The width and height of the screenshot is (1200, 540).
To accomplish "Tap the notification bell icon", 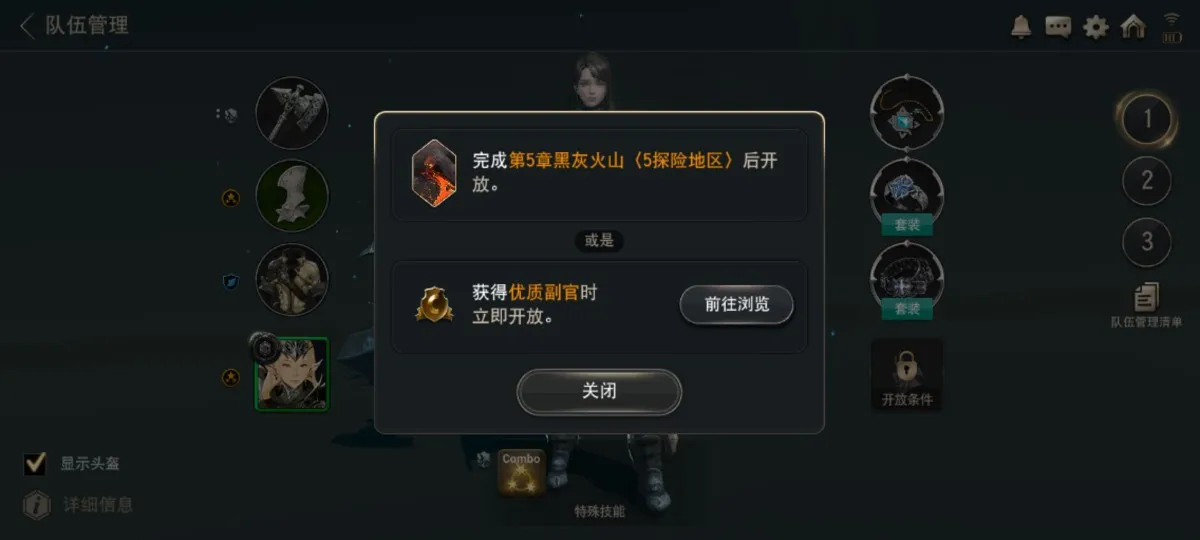I will tap(1021, 27).
